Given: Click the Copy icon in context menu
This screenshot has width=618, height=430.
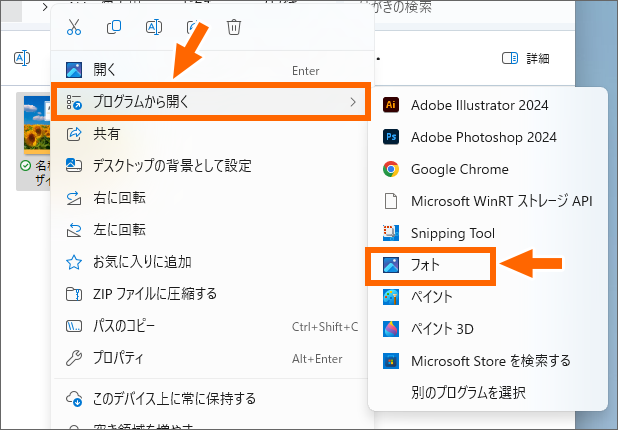Looking at the screenshot, I should [x=114, y=27].
